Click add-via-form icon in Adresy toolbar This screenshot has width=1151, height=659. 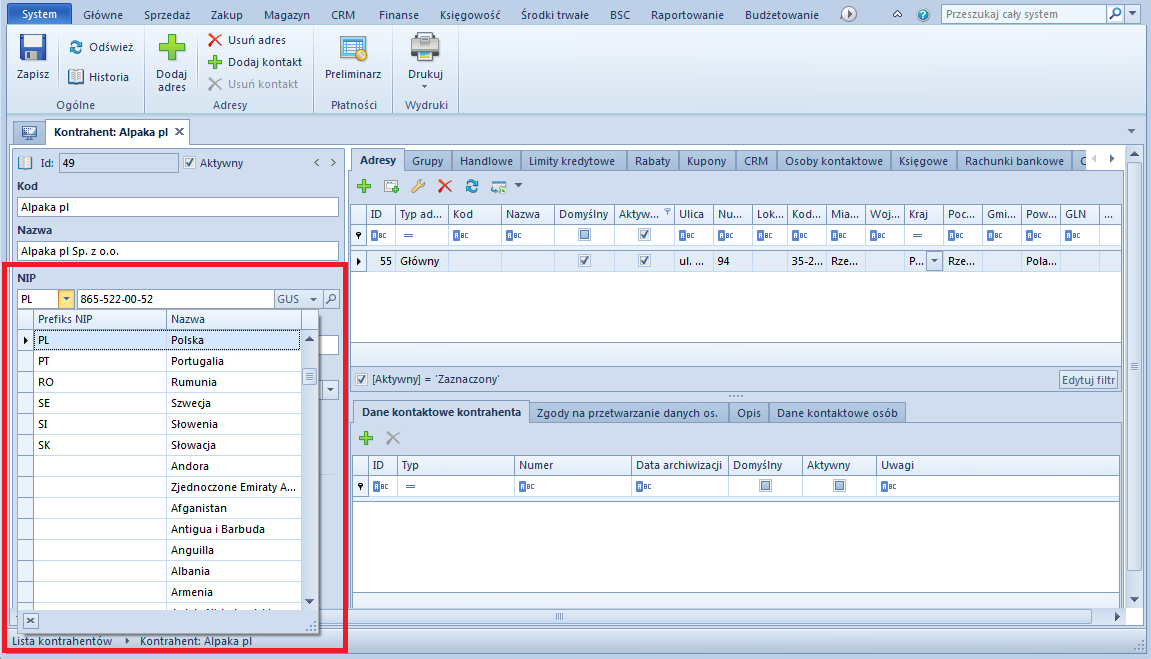[x=391, y=186]
